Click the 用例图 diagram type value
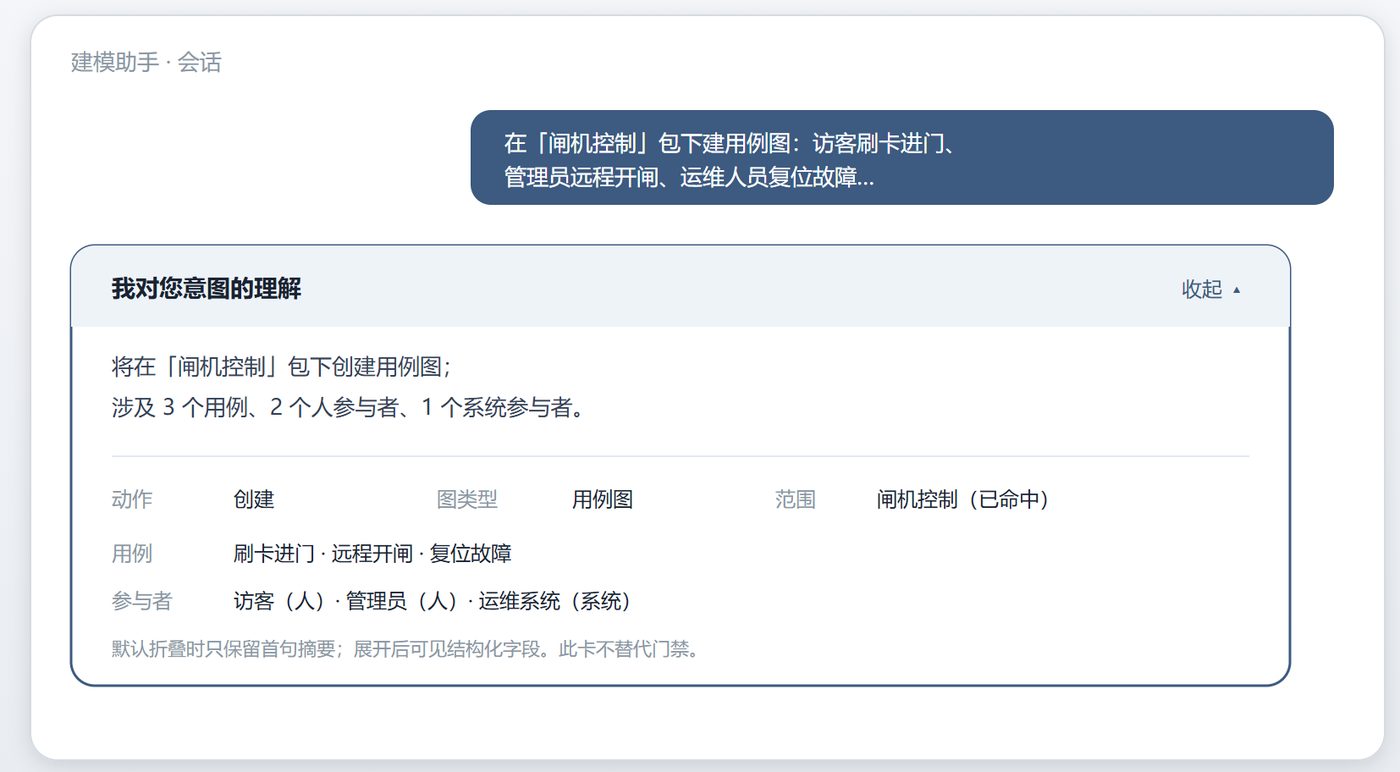This screenshot has height=772, width=1400. tap(602, 499)
